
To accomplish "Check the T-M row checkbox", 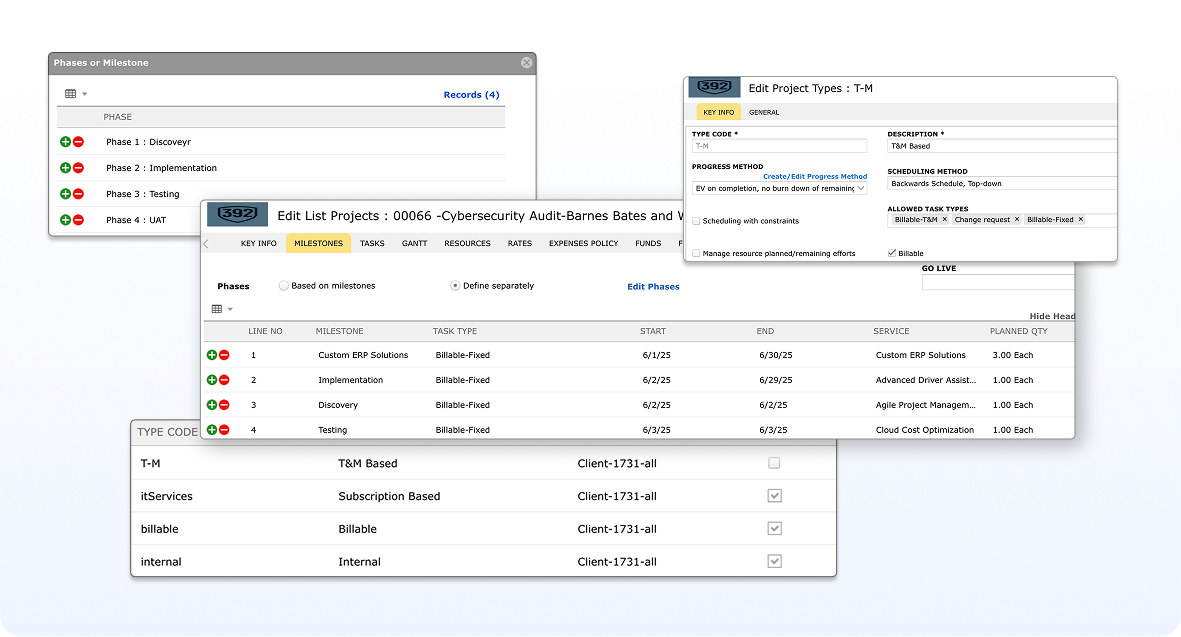I will (x=774, y=463).
